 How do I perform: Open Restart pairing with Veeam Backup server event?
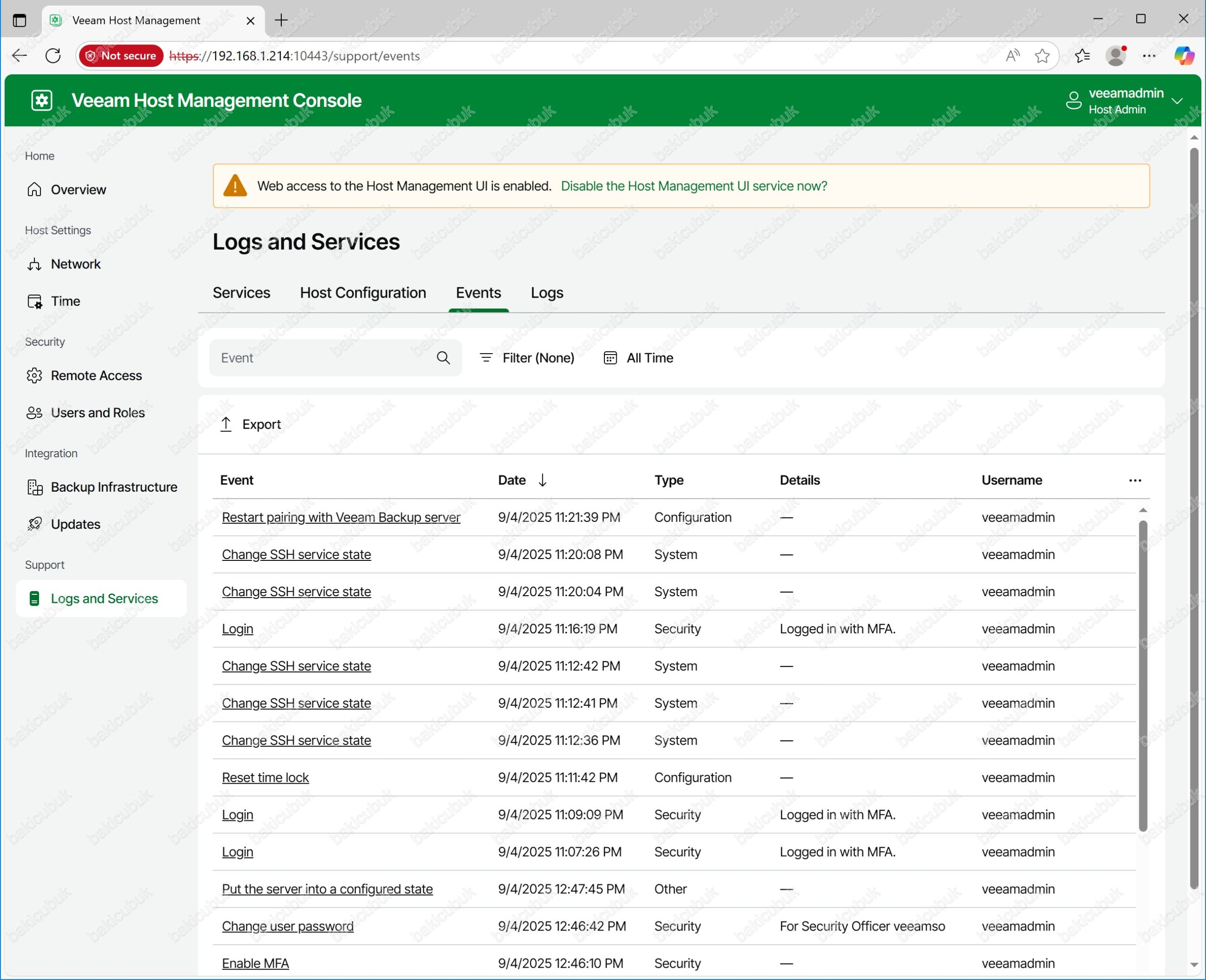341,517
